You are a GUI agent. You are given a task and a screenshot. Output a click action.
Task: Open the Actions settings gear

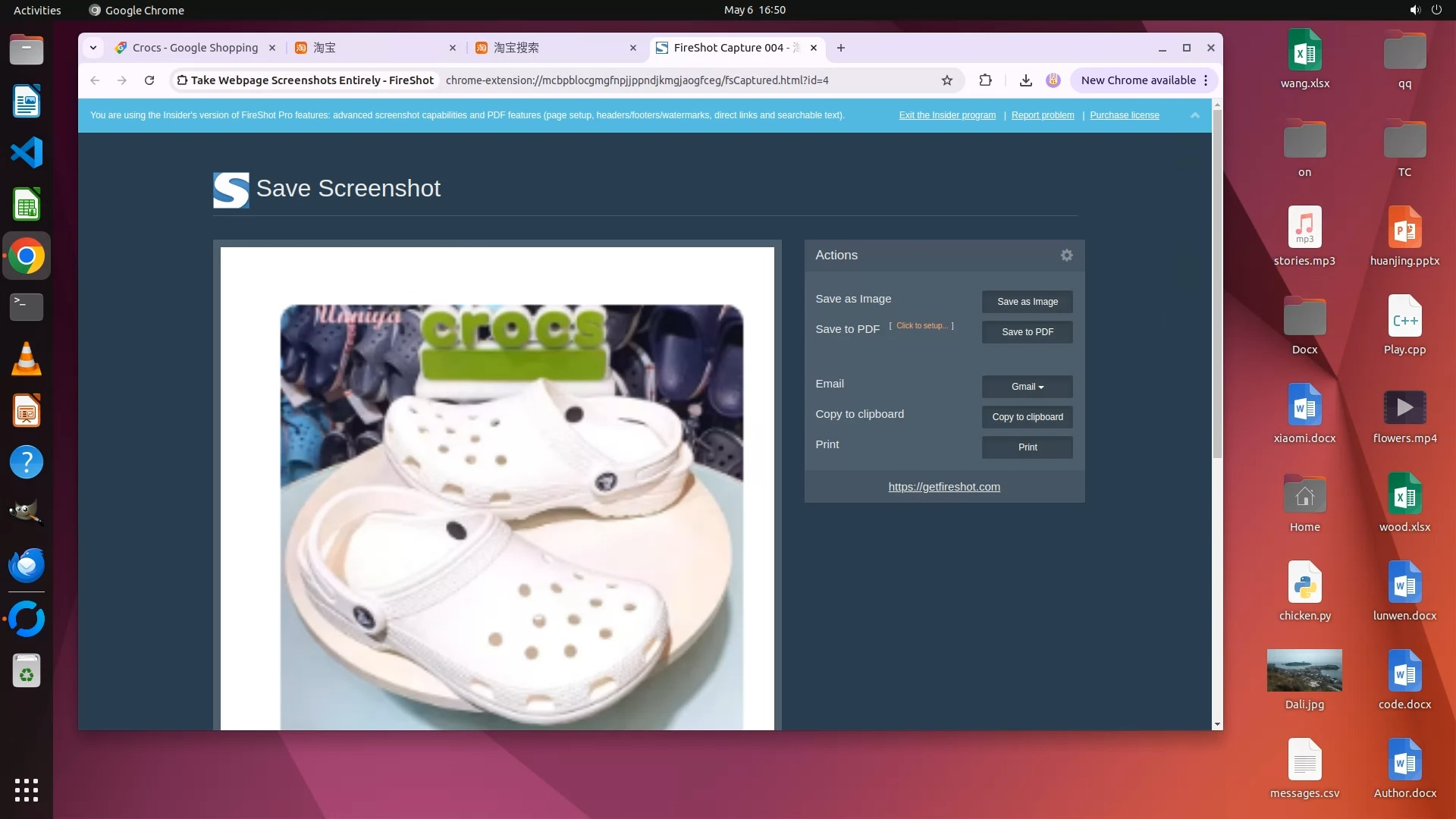point(1066,256)
